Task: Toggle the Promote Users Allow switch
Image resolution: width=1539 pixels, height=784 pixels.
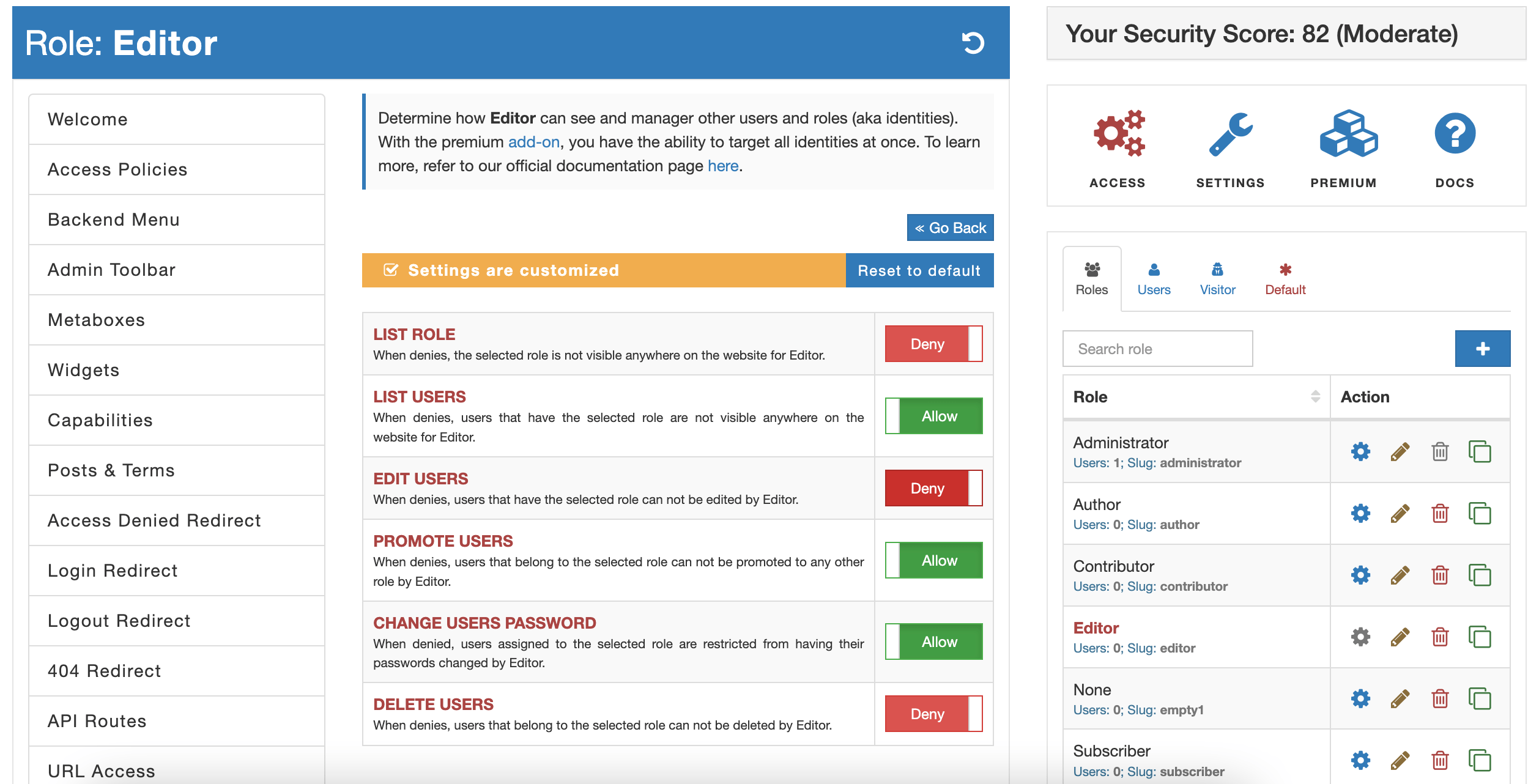Action: (x=933, y=560)
